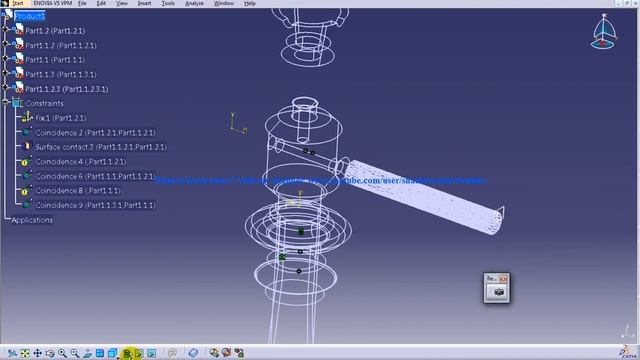Select the long cylindrical handle in 3D view
The width and height of the screenshot is (640, 360).
424,197
